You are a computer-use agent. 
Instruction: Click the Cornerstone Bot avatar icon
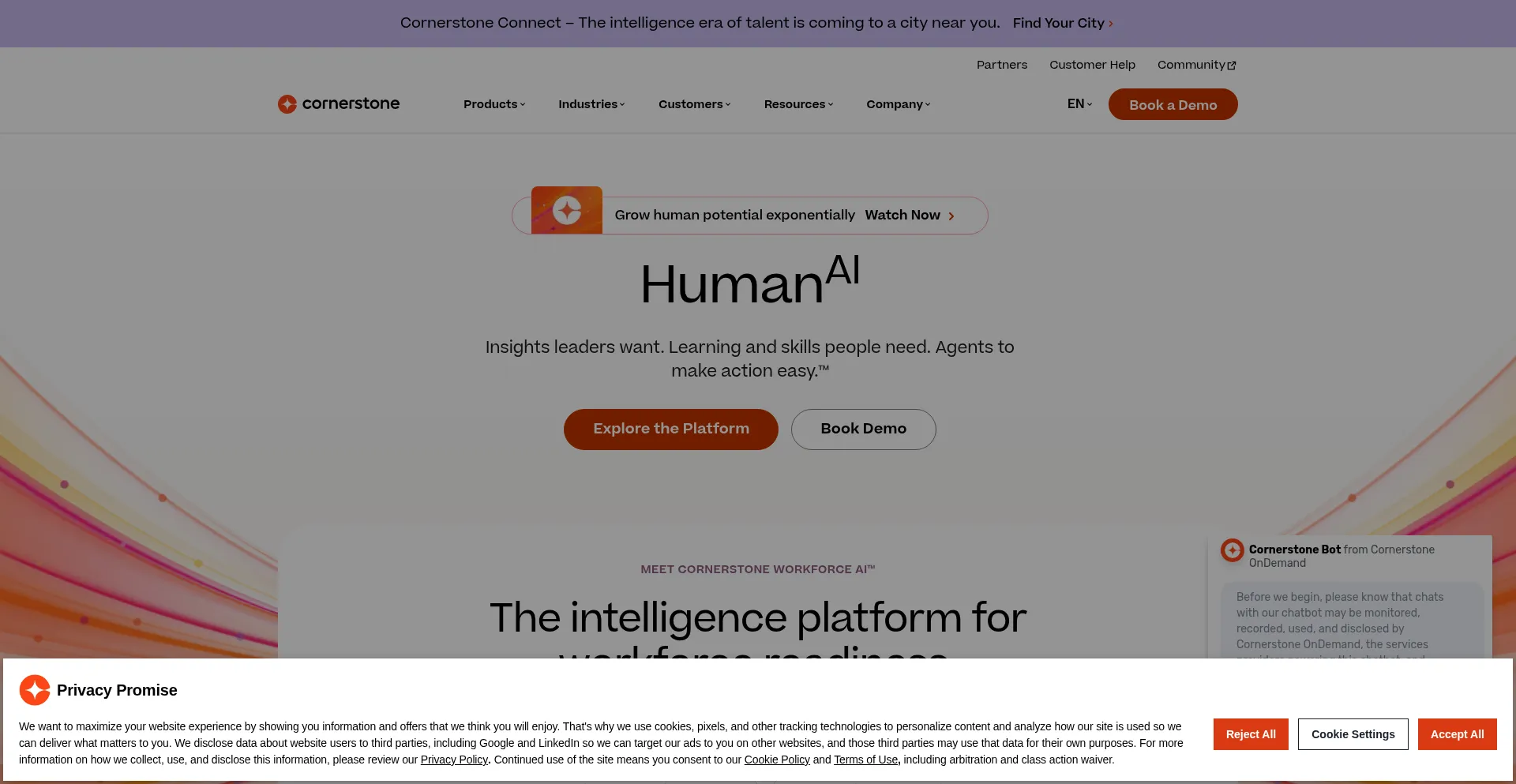1232,550
